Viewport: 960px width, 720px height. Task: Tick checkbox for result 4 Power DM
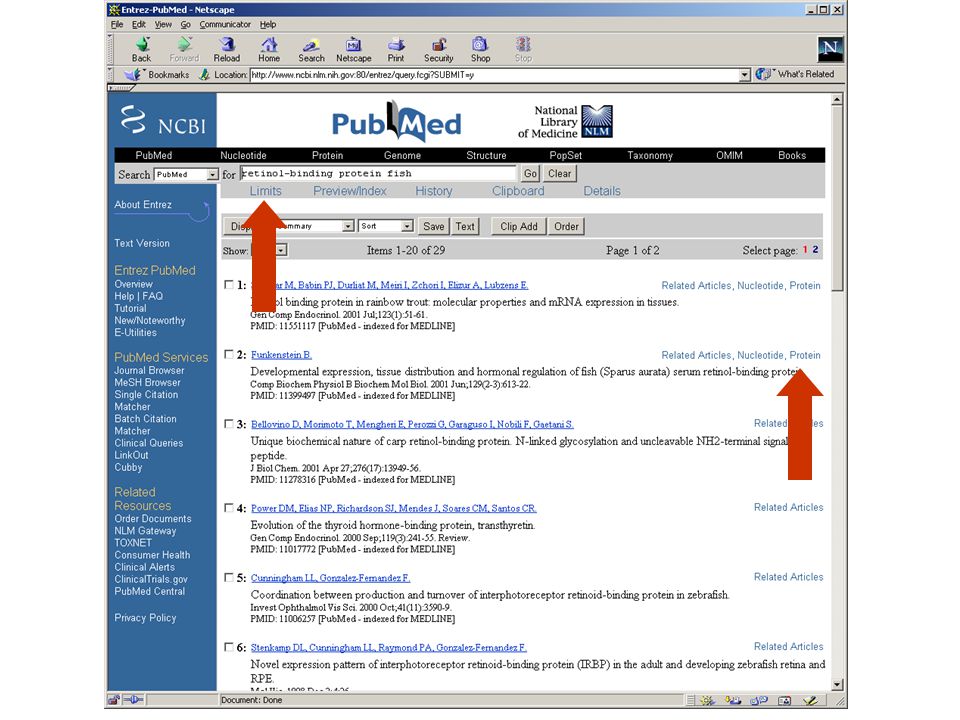tap(229, 508)
